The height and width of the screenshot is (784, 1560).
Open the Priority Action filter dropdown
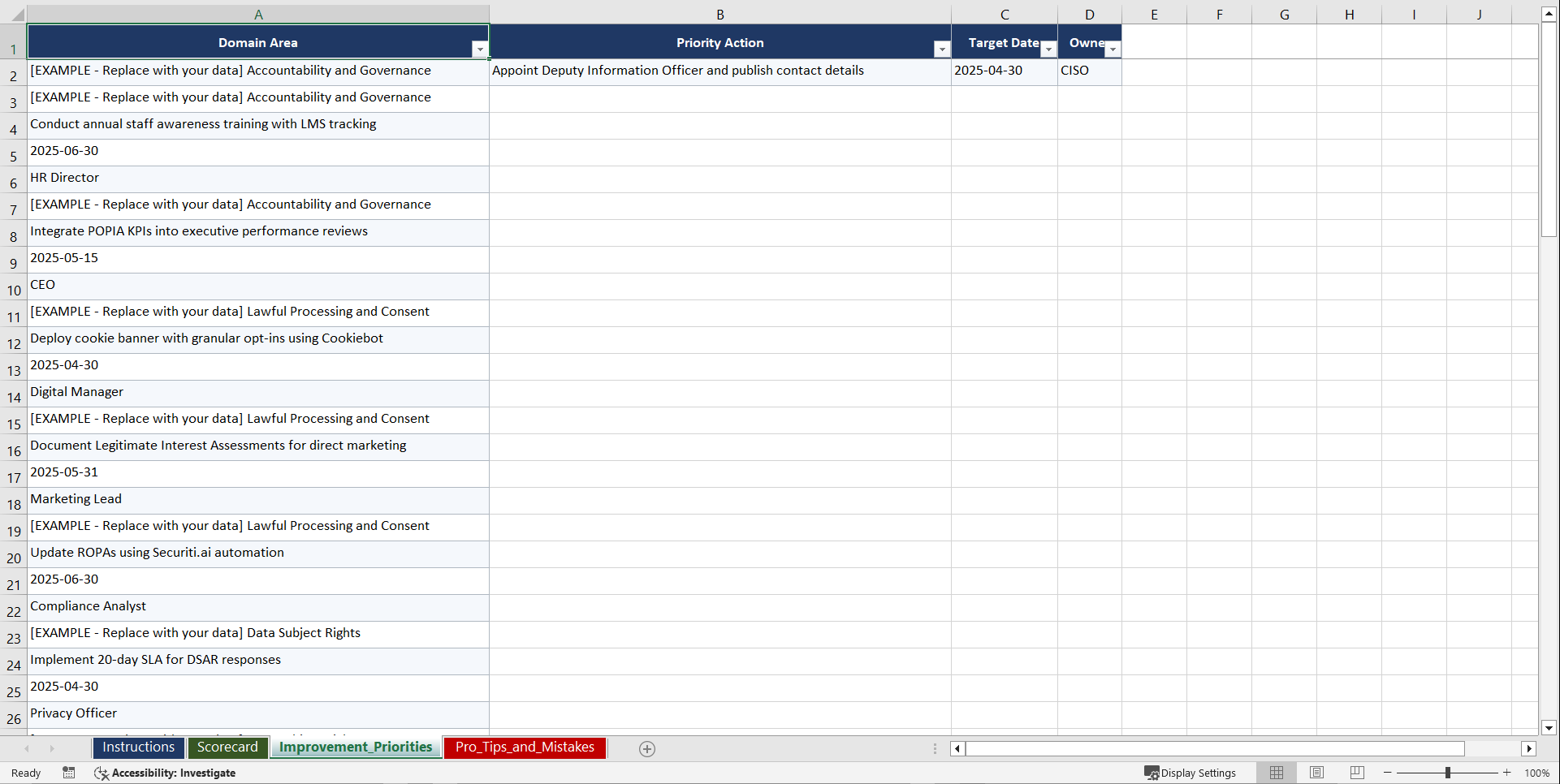click(x=941, y=49)
